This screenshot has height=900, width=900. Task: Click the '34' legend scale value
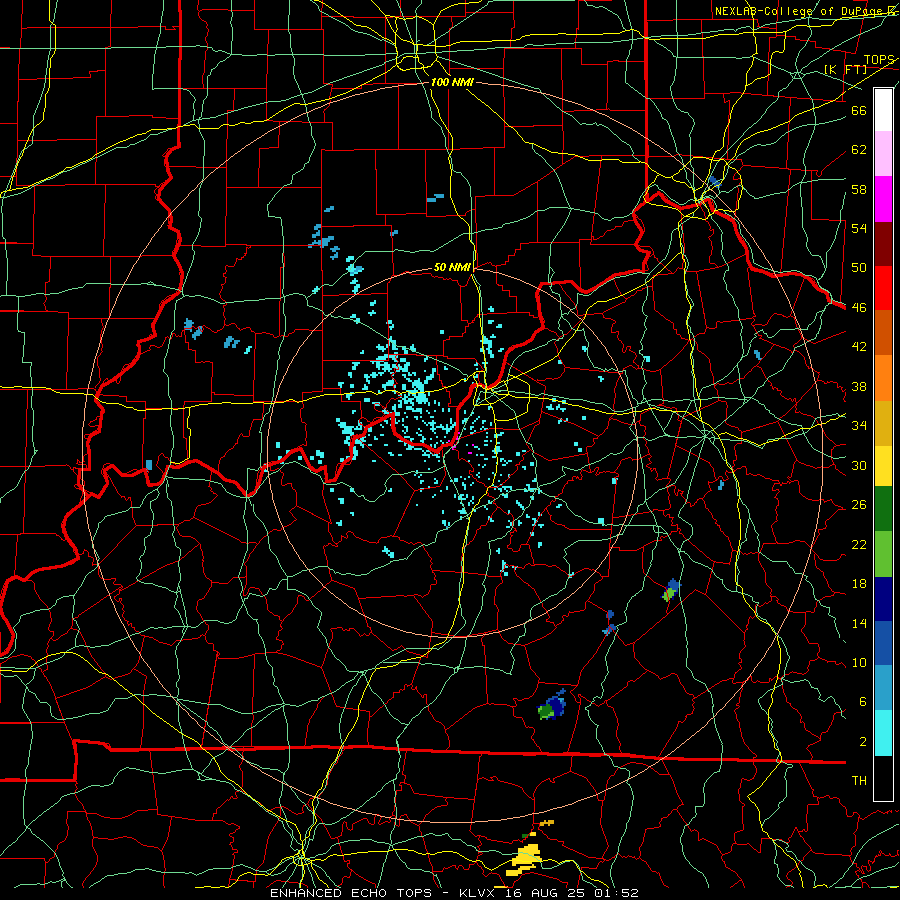coord(859,425)
